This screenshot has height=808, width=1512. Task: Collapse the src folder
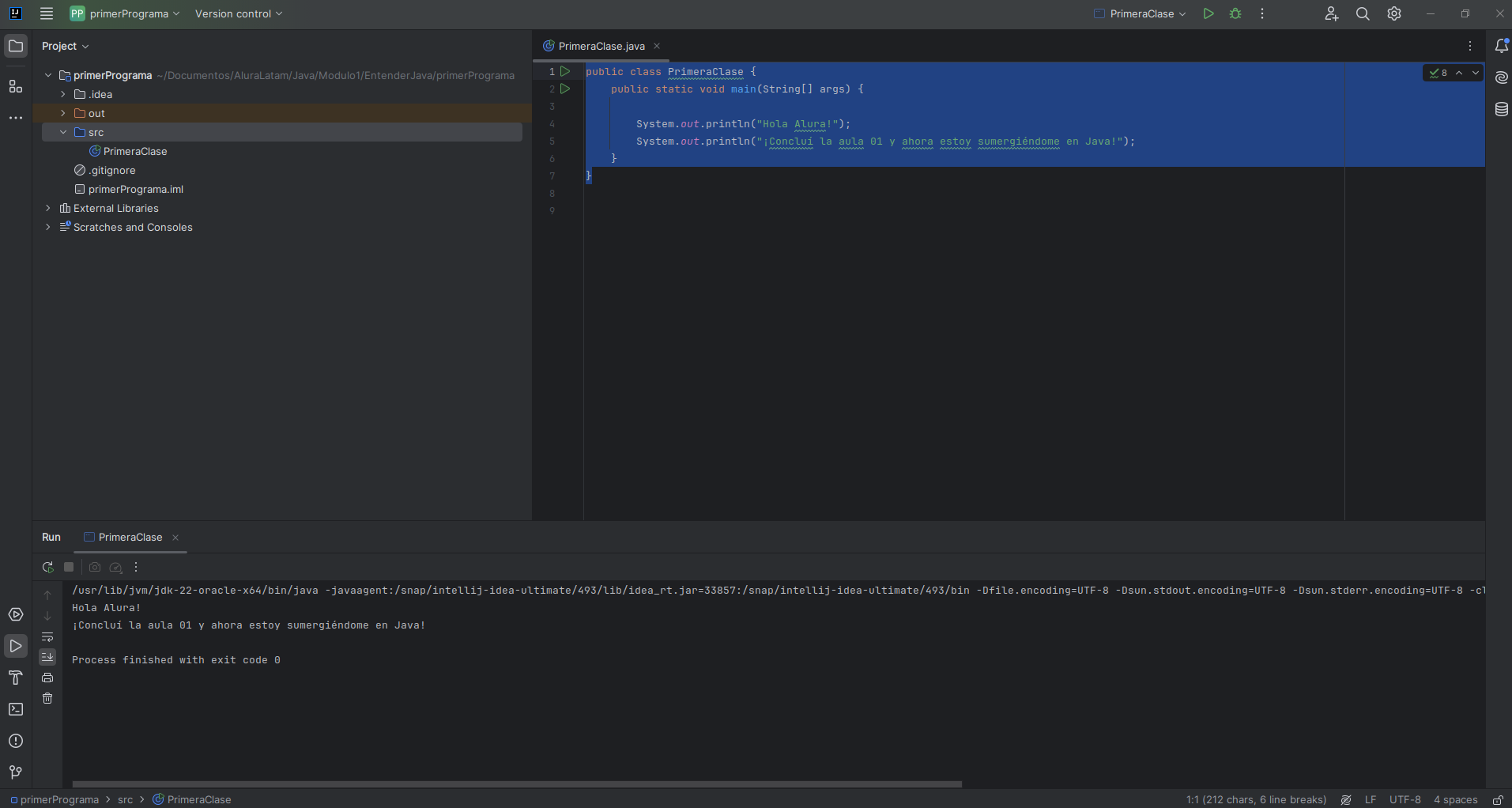click(x=63, y=132)
